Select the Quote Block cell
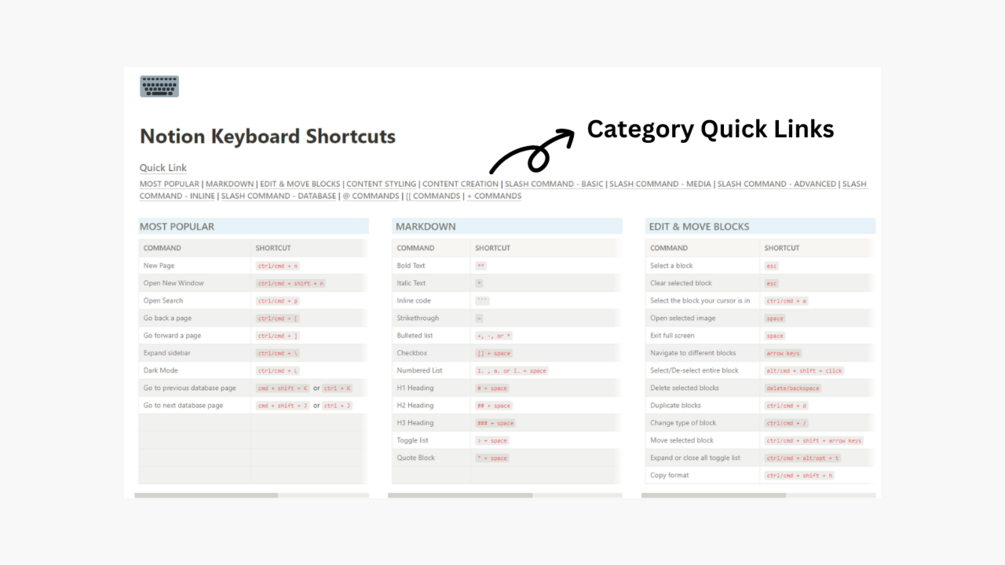The image size is (1005, 565). pyautogui.click(x=431, y=458)
